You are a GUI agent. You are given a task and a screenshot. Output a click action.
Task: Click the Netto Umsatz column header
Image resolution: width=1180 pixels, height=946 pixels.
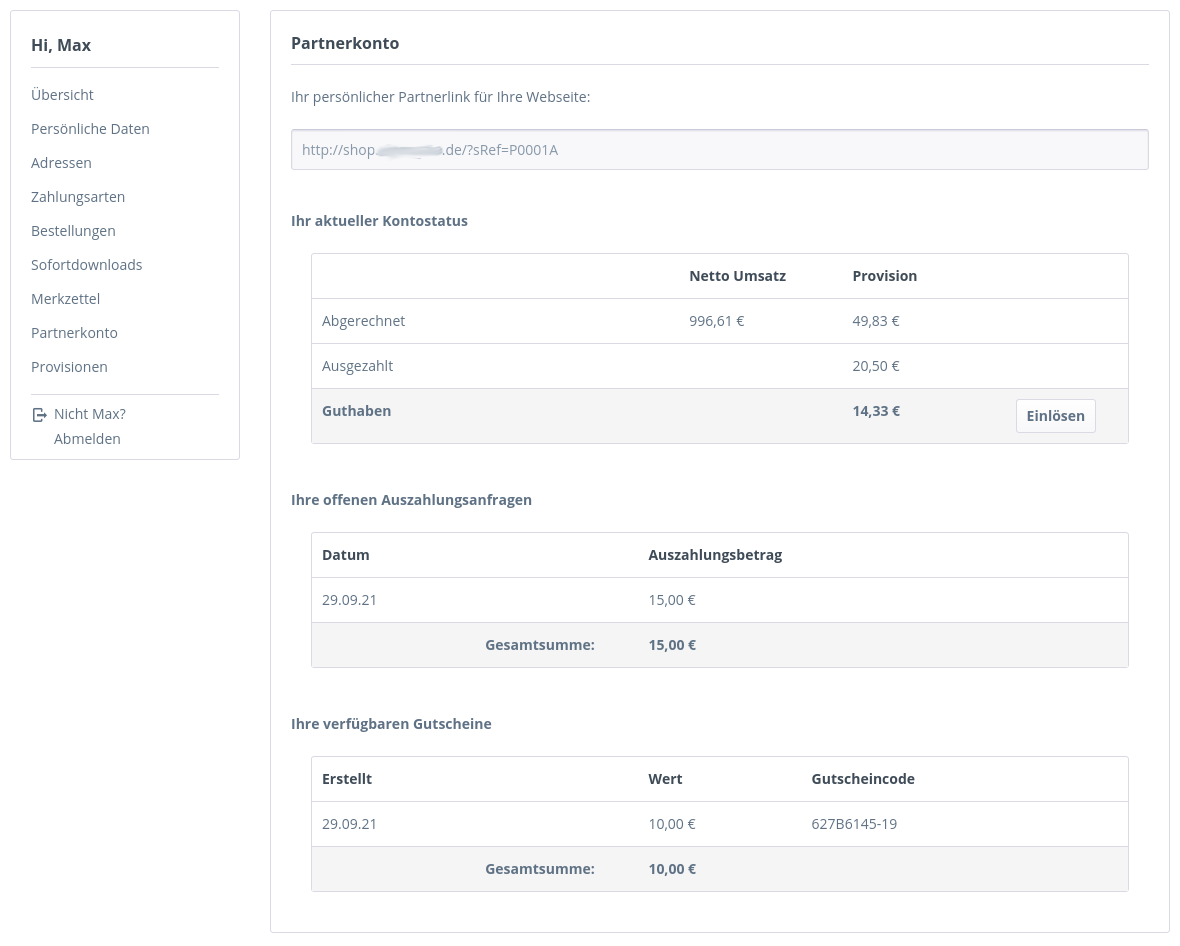pyautogui.click(x=737, y=276)
